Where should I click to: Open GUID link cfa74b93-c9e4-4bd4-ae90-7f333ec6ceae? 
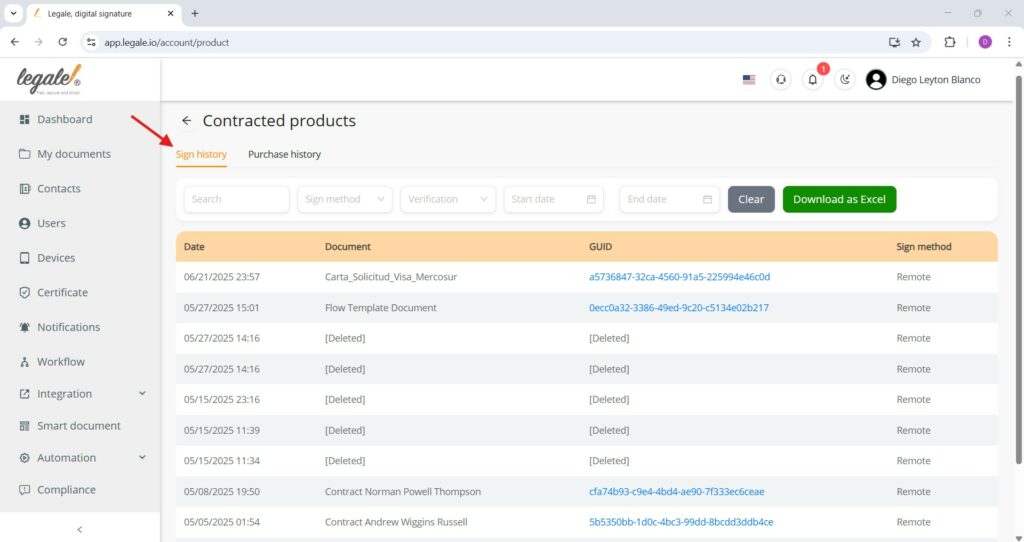pos(677,492)
